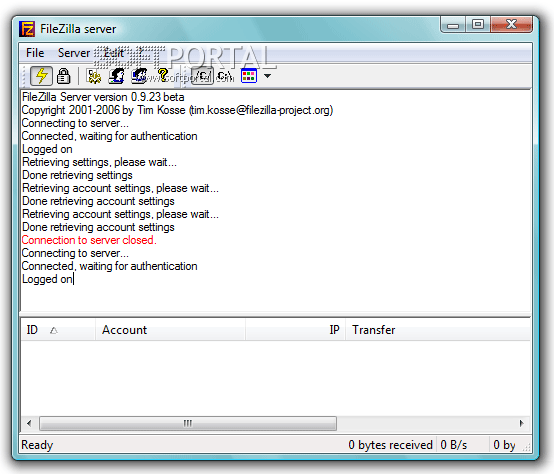Expand the dropdown arrow beside the grid icon
Screen dimensions: 554x474
click(x=267, y=76)
